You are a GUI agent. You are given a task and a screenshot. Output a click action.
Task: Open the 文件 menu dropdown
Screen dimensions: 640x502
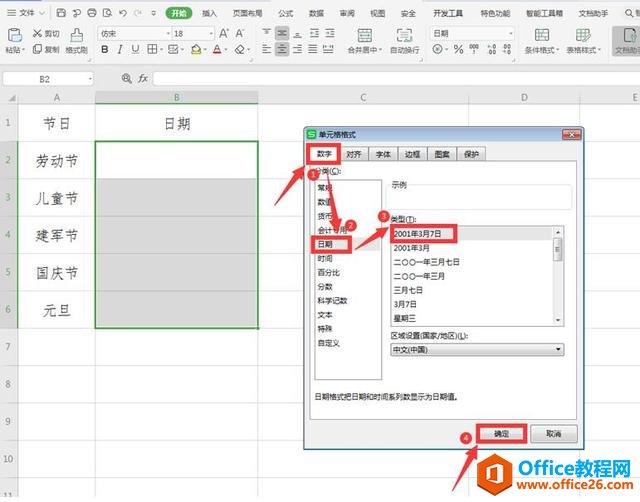click(26, 13)
